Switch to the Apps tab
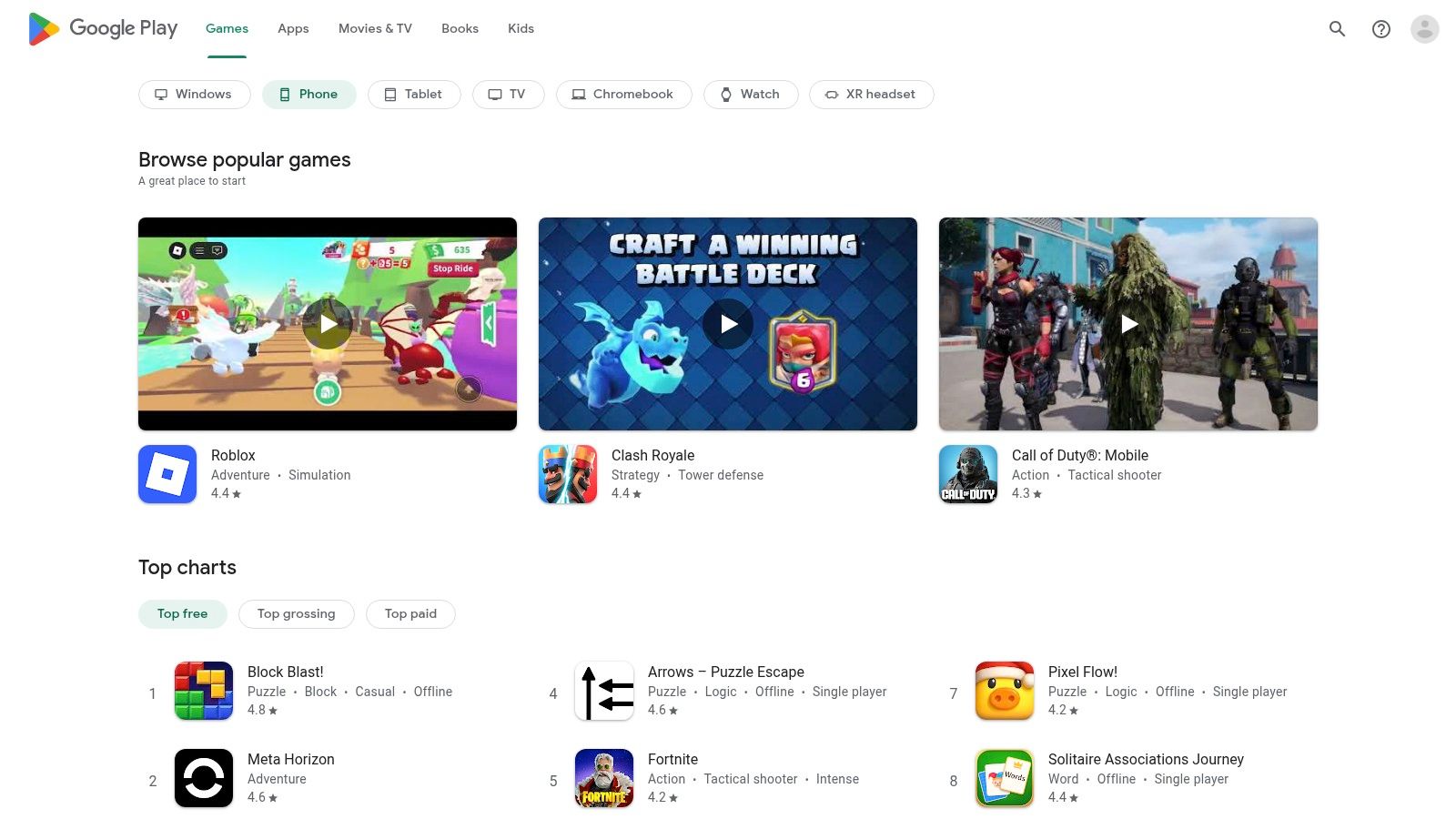 [293, 29]
